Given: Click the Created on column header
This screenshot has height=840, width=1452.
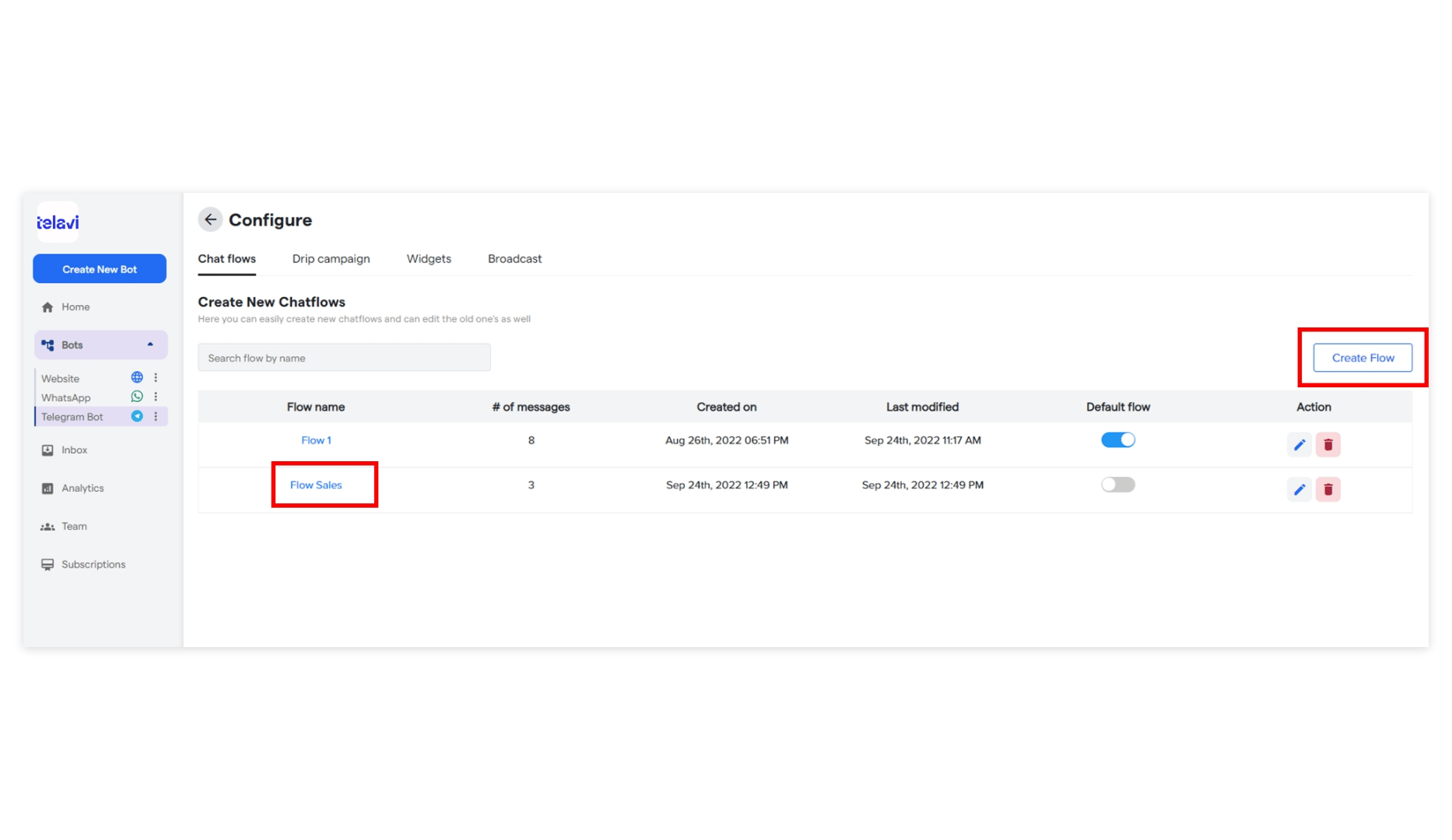Looking at the screenshot, I should point(727,407).
